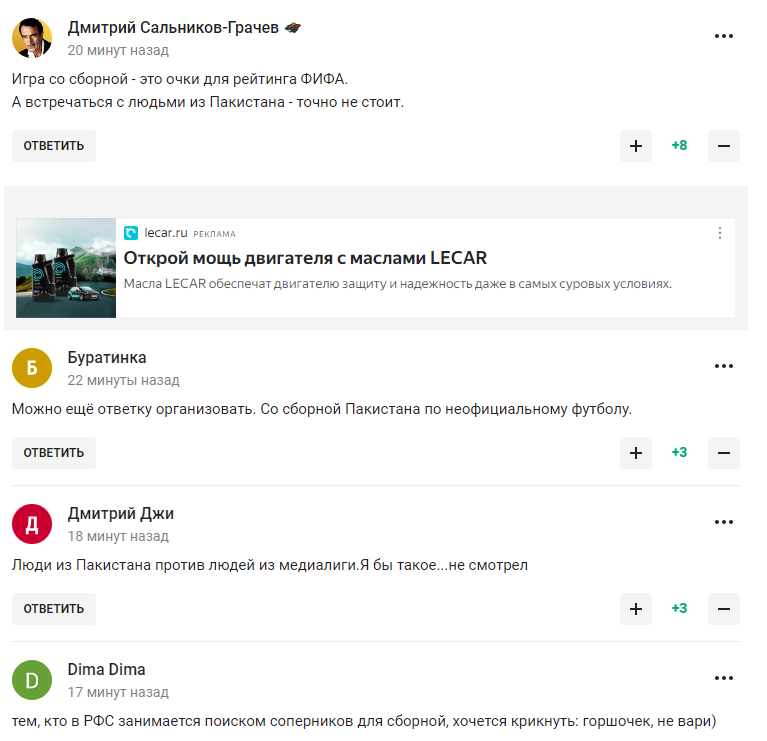767x741 pixels.
Task: Click the lecar.ru ad product image
Action: click(66, 268)
